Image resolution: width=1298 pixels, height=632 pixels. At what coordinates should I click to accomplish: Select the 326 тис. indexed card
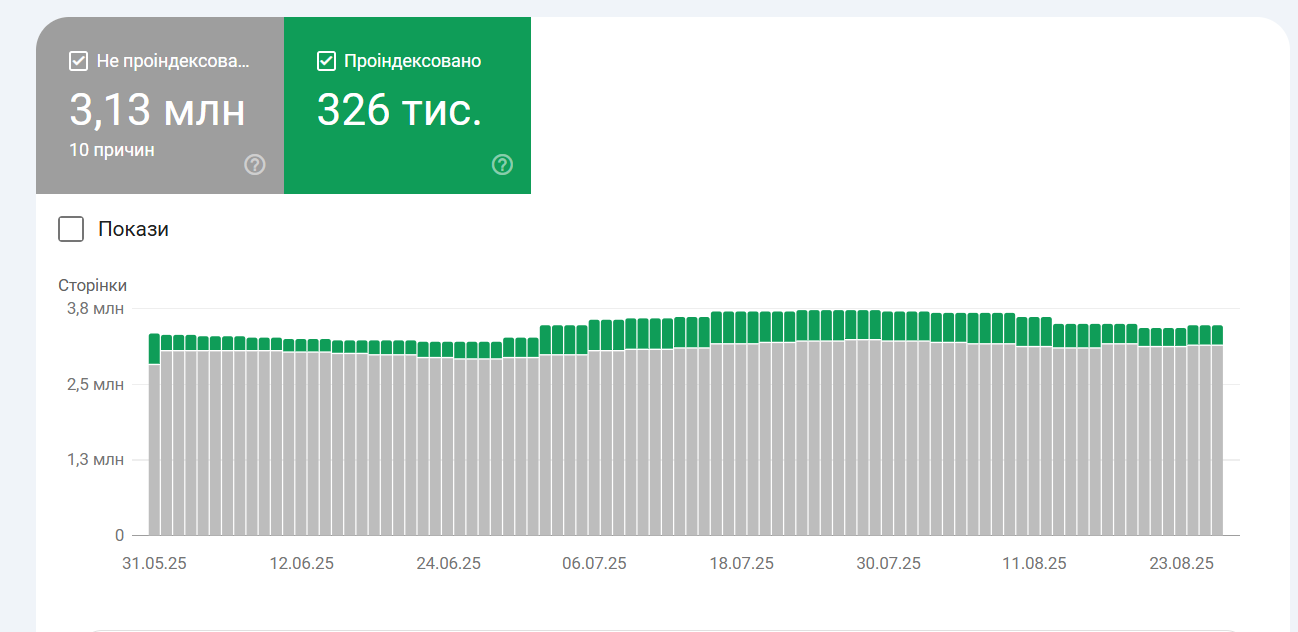(x=407, y=105)
